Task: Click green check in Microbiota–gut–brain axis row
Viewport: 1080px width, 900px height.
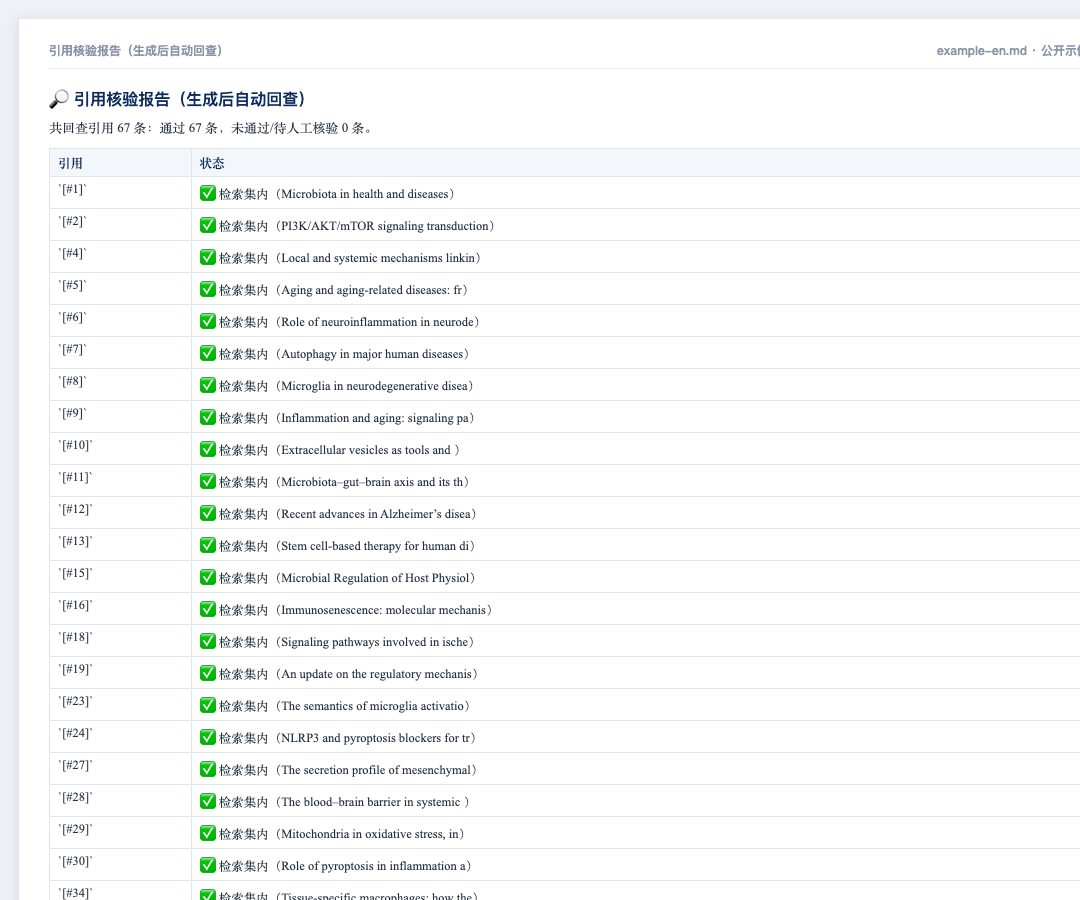Action: coord(208,481)
